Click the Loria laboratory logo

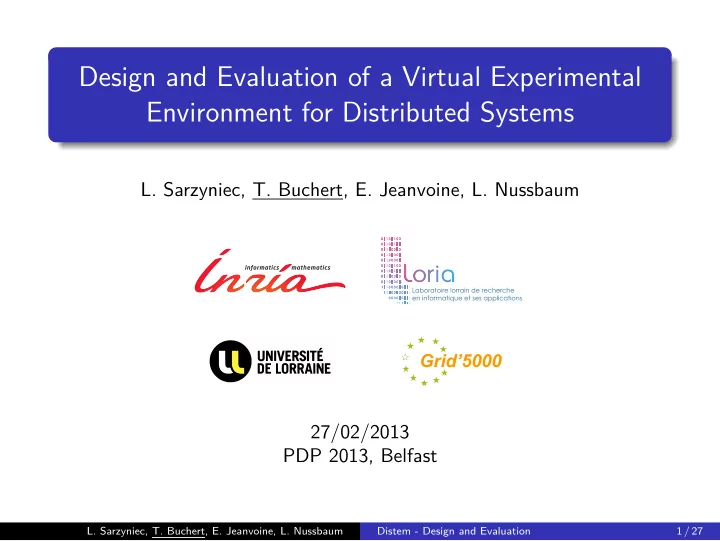(451, 270)
